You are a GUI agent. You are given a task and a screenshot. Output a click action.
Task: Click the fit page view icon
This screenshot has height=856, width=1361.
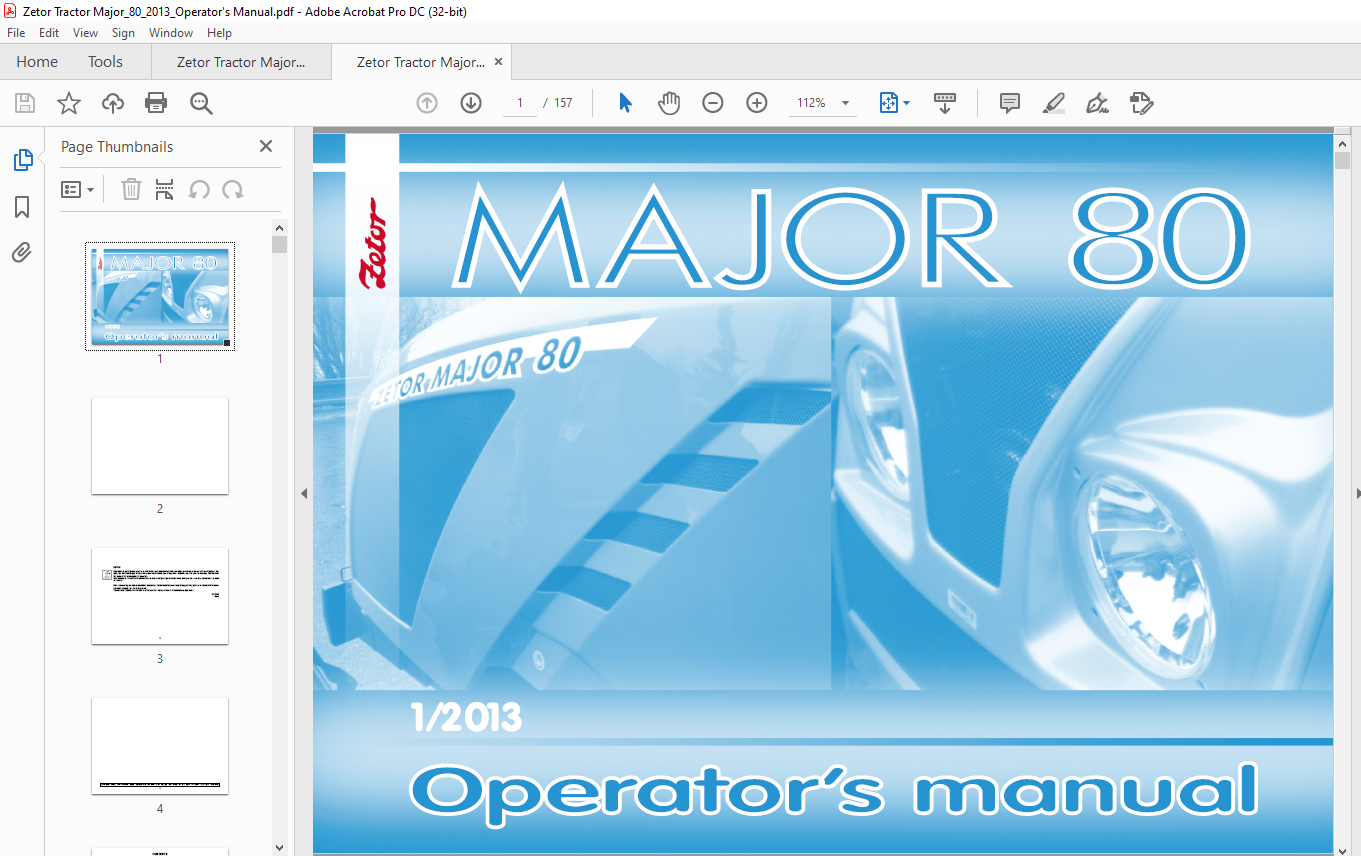(889, 103)
